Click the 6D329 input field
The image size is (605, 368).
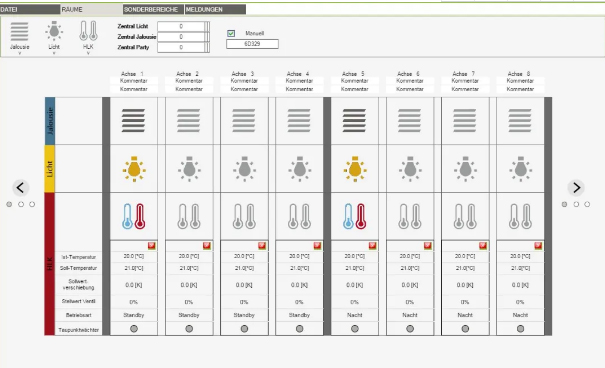tap(252, 44)
